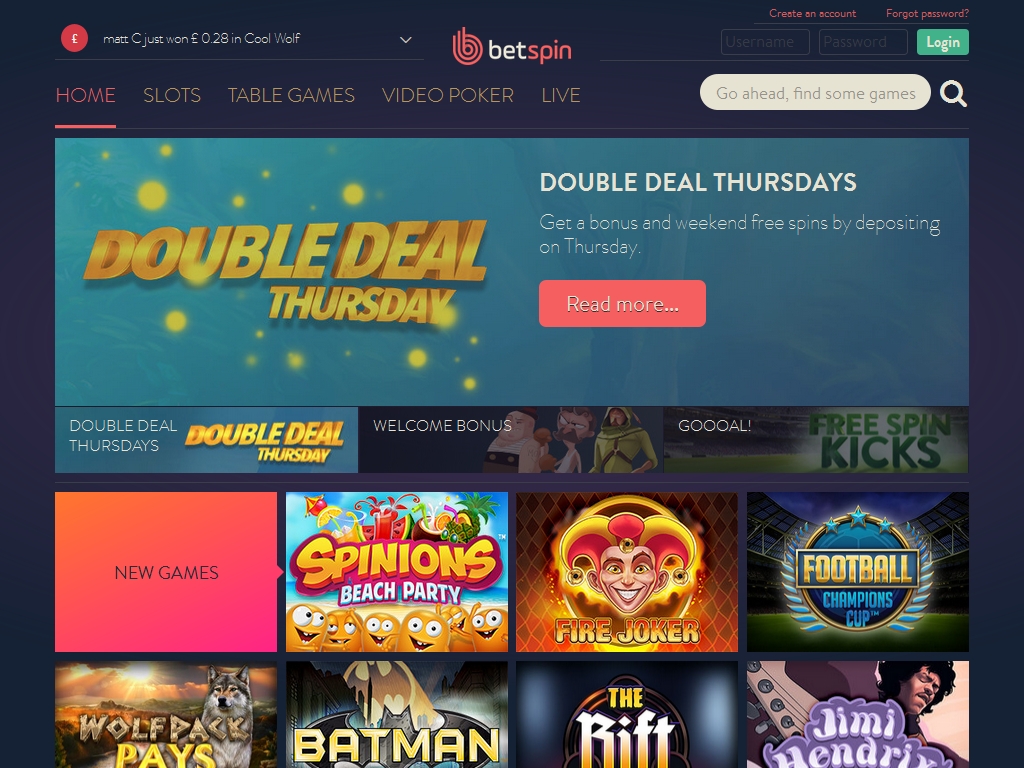Launch the Fire Joker game

tap(627, 572)
